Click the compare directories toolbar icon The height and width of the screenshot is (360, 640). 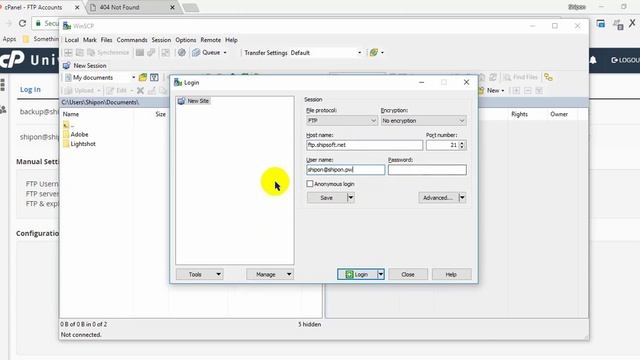point(68,52)
